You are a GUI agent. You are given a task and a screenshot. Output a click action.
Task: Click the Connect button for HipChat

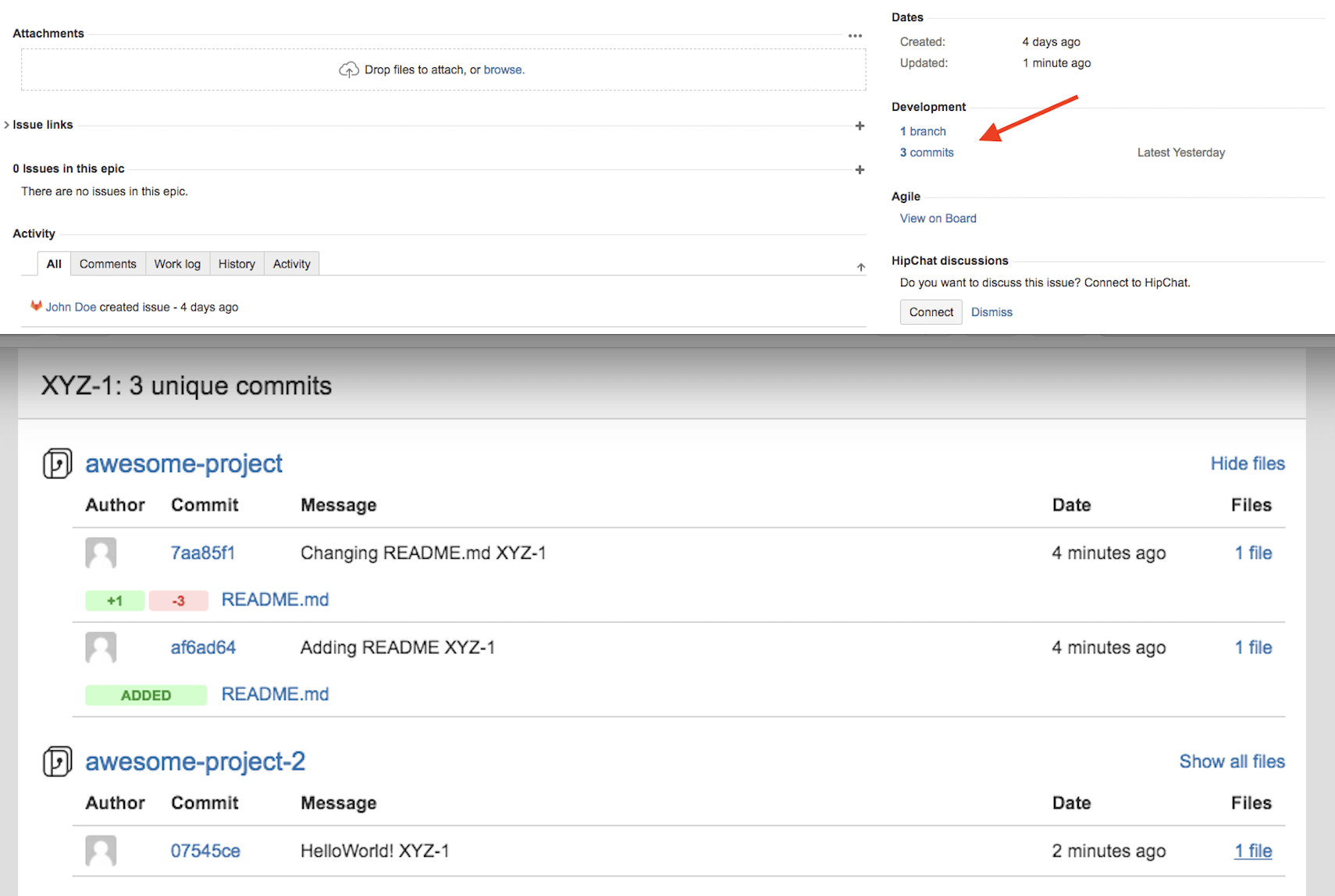931,311
